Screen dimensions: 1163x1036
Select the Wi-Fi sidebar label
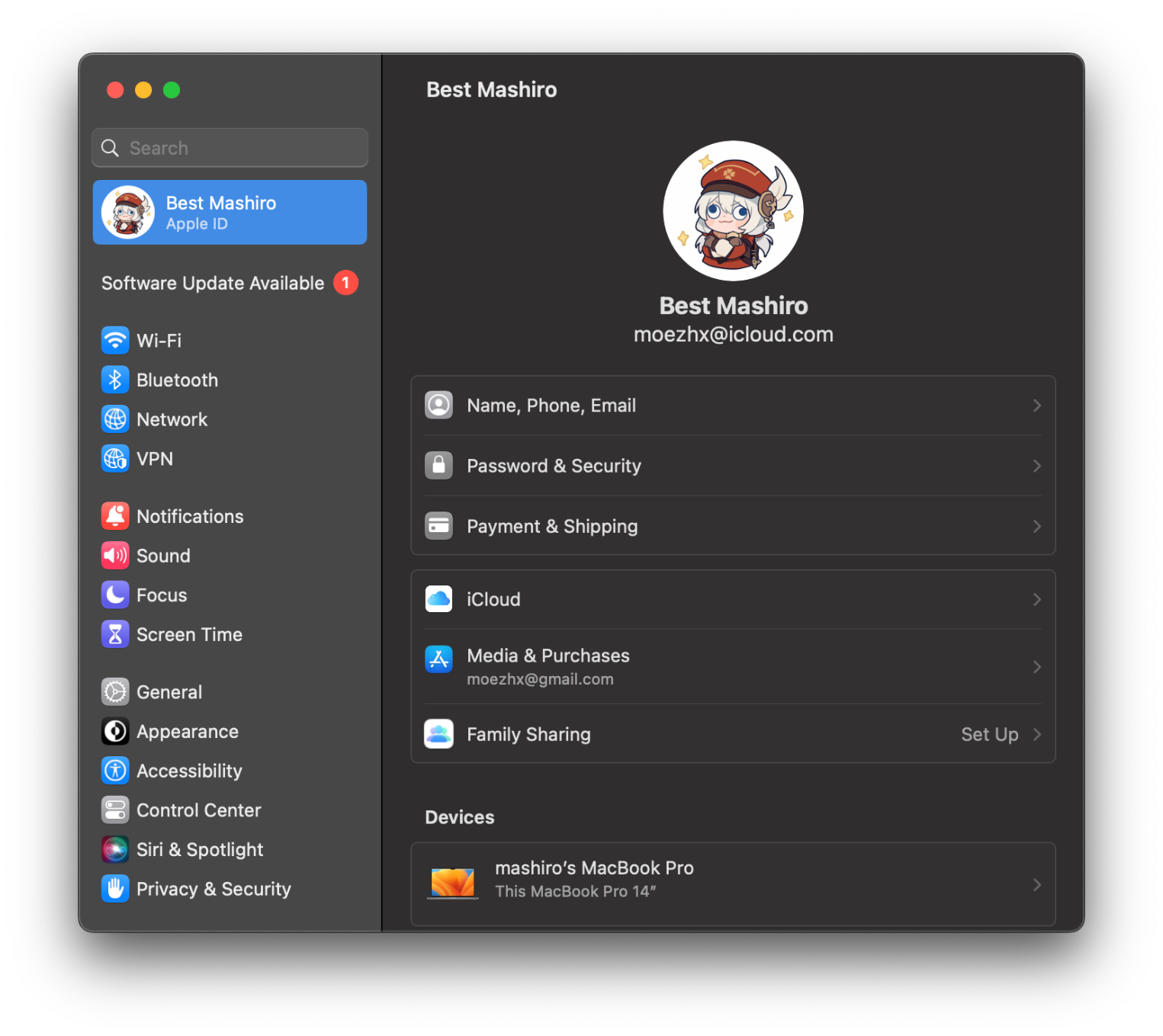pos(159,341)
